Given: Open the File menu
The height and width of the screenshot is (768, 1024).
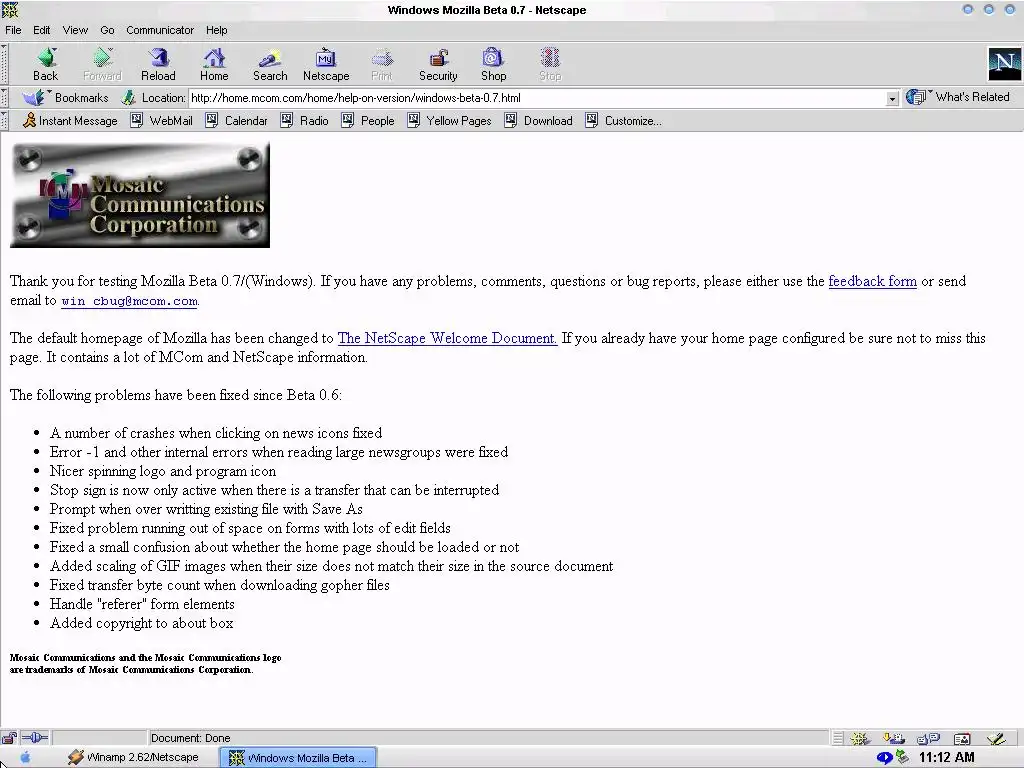Looking at the screenshot, I should [x=13, y=30].
